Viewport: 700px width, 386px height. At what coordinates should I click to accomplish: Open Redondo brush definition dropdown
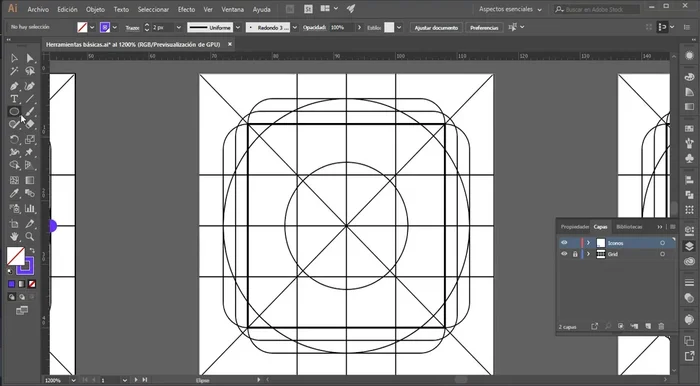click(x=295, y=27)
